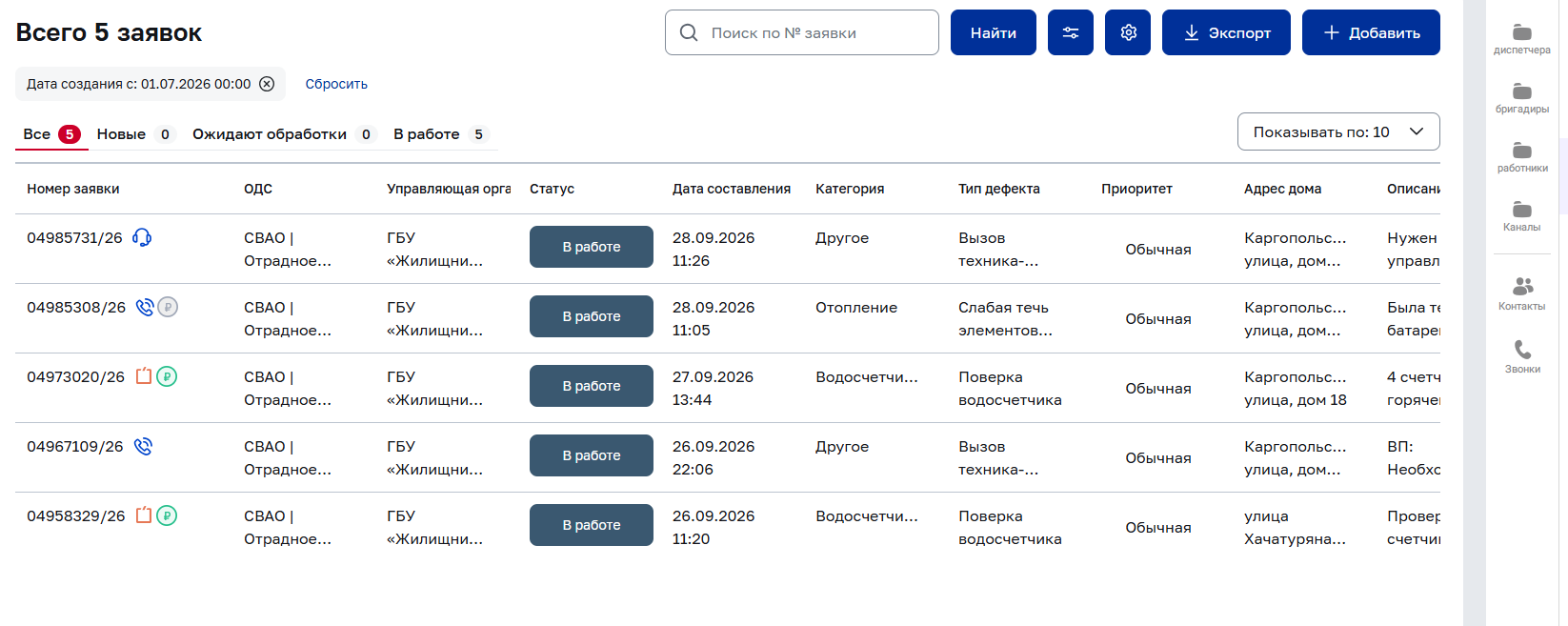Image resolution: width=1568 pixels, height=626 pixels.
Task: Expand the Показывать по: 10 dropdown
Action: [1338, 131]
